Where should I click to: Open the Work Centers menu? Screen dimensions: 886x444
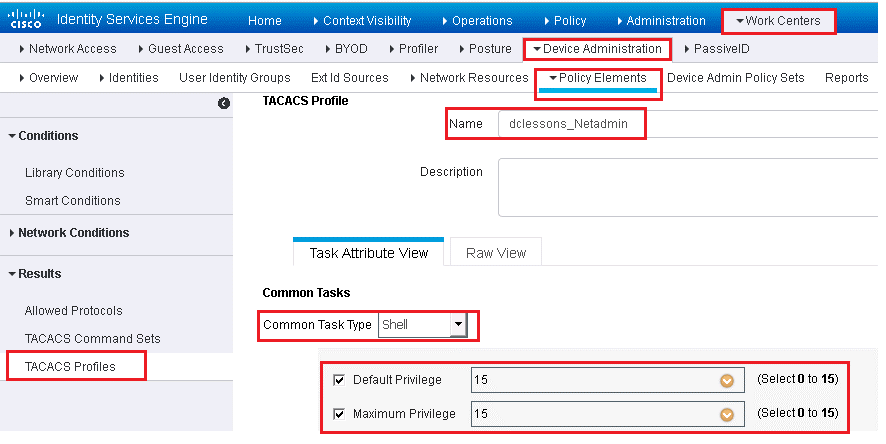[x=779, y=21]
